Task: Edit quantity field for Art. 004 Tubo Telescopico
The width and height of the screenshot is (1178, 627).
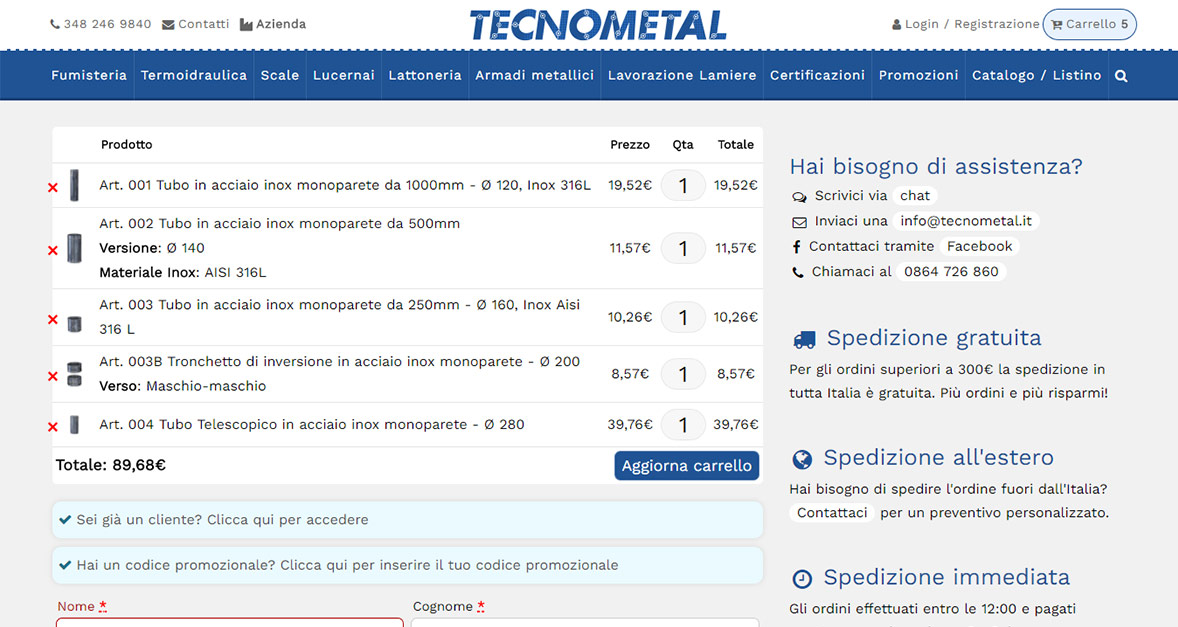Action: [x=683, y=425]
